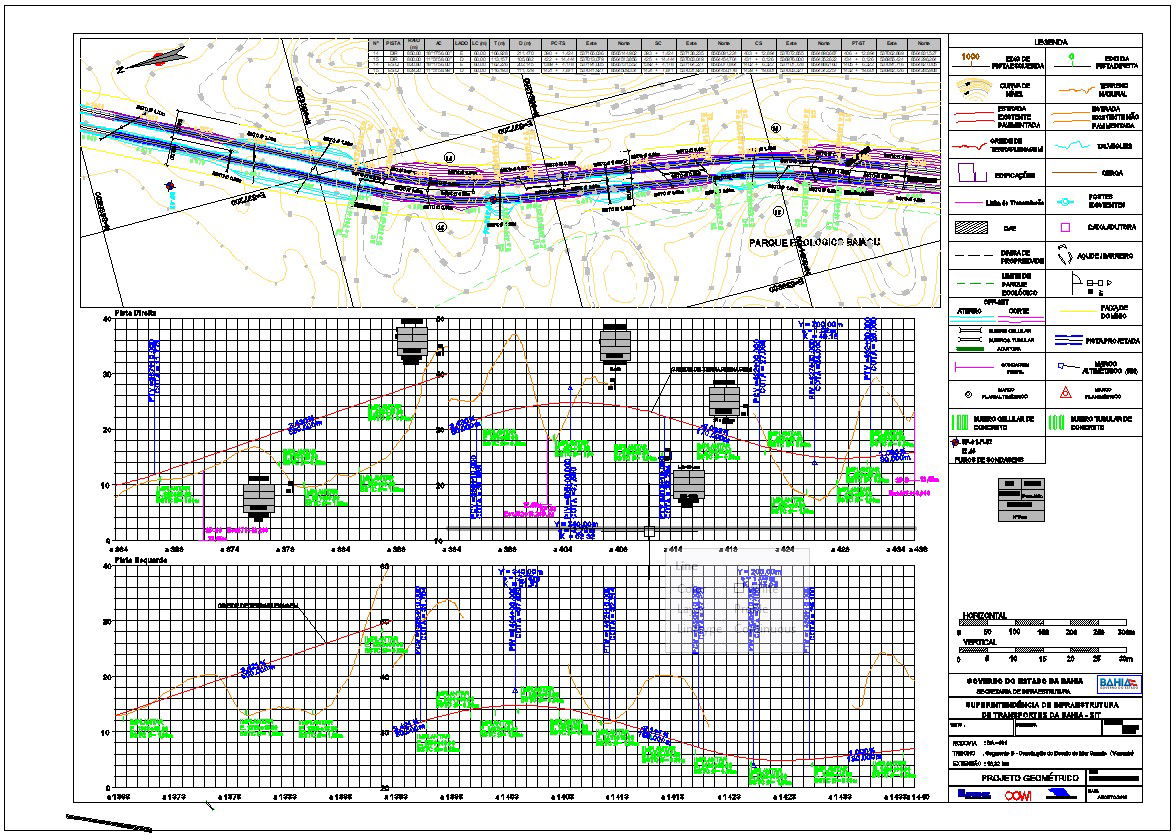Click the LEGENDA header
Image resolution: width=1176 pixels, height=835 pixels.
pos(1050,43)
